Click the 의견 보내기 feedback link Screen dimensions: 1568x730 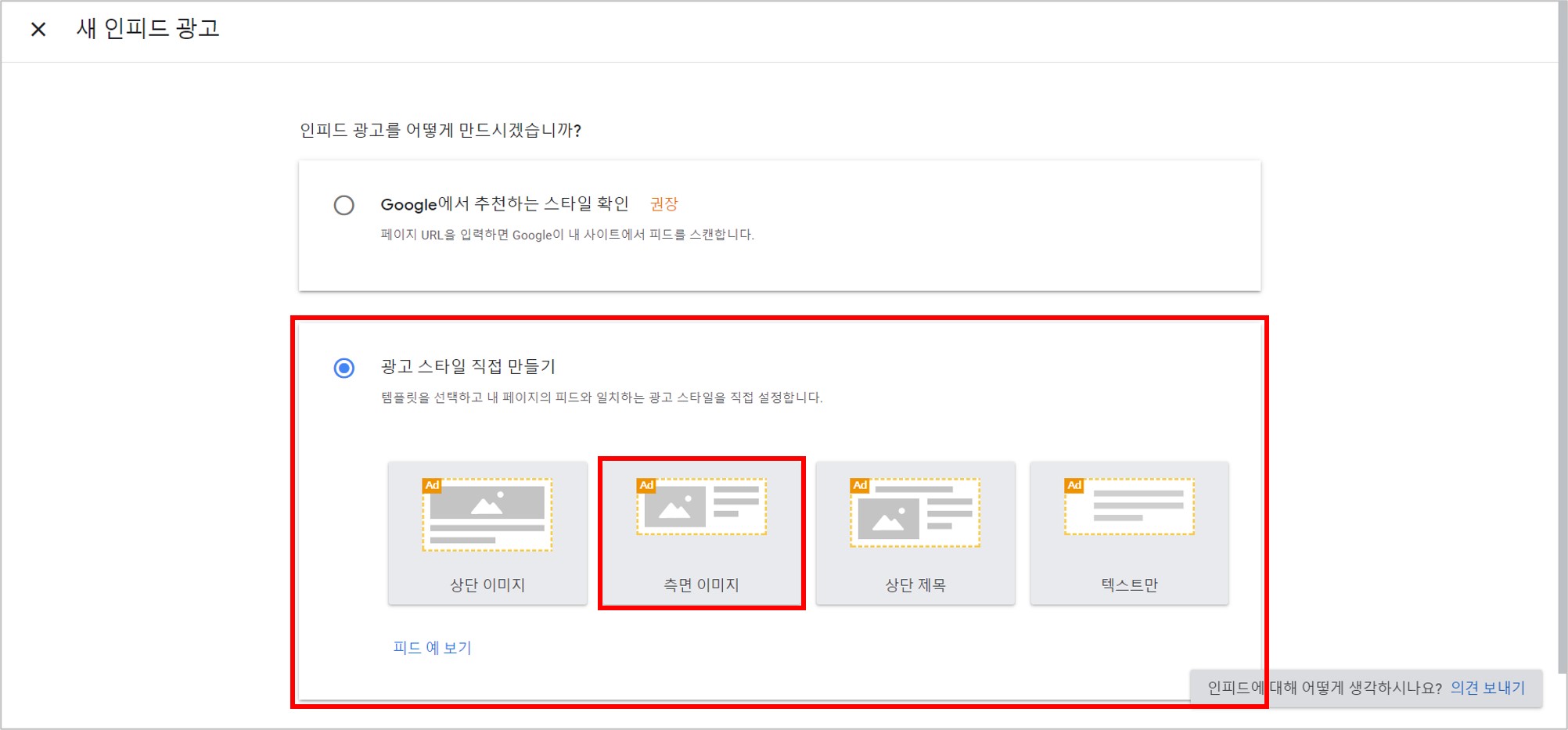(1487, 688)
